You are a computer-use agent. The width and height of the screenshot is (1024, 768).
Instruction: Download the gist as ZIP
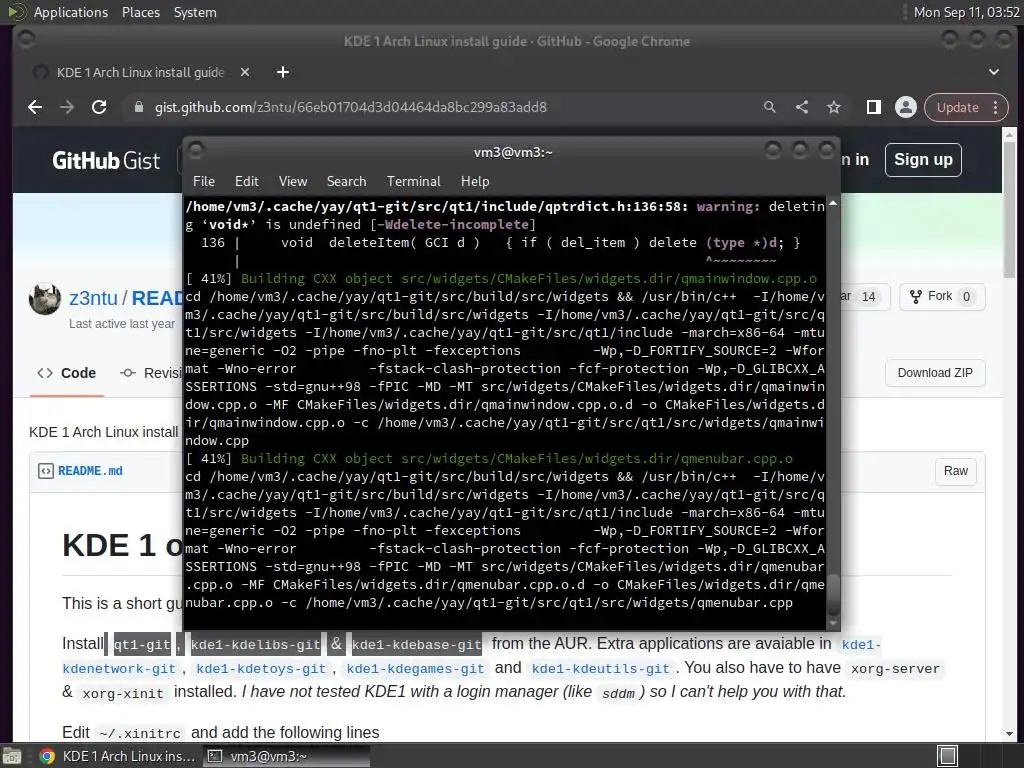(935, 373)
